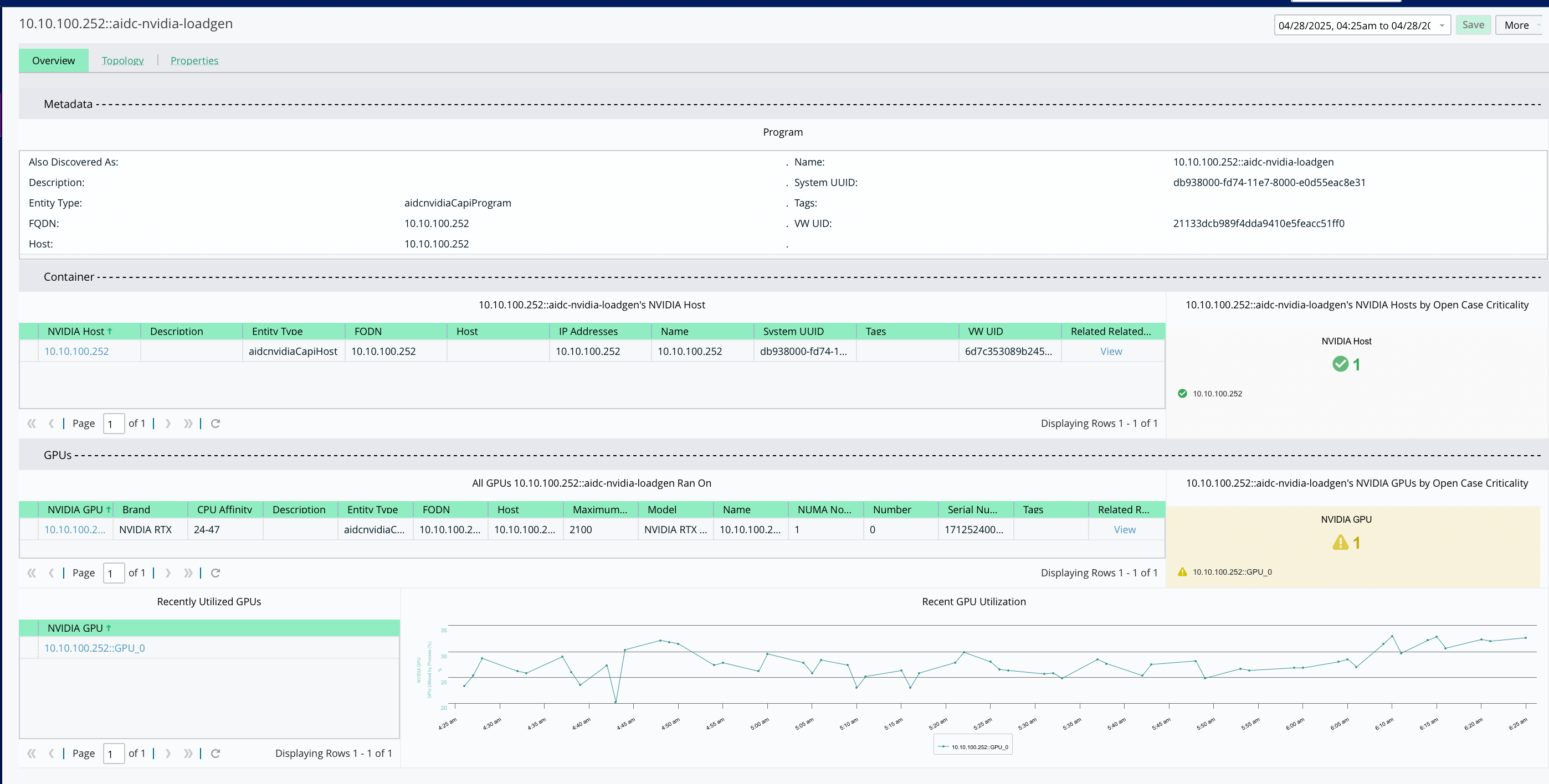The image size is (1549, 784).
Task: Click small warning icon beside 10.10.100.252::GPU_0
Action: [x=1182, y=572]
